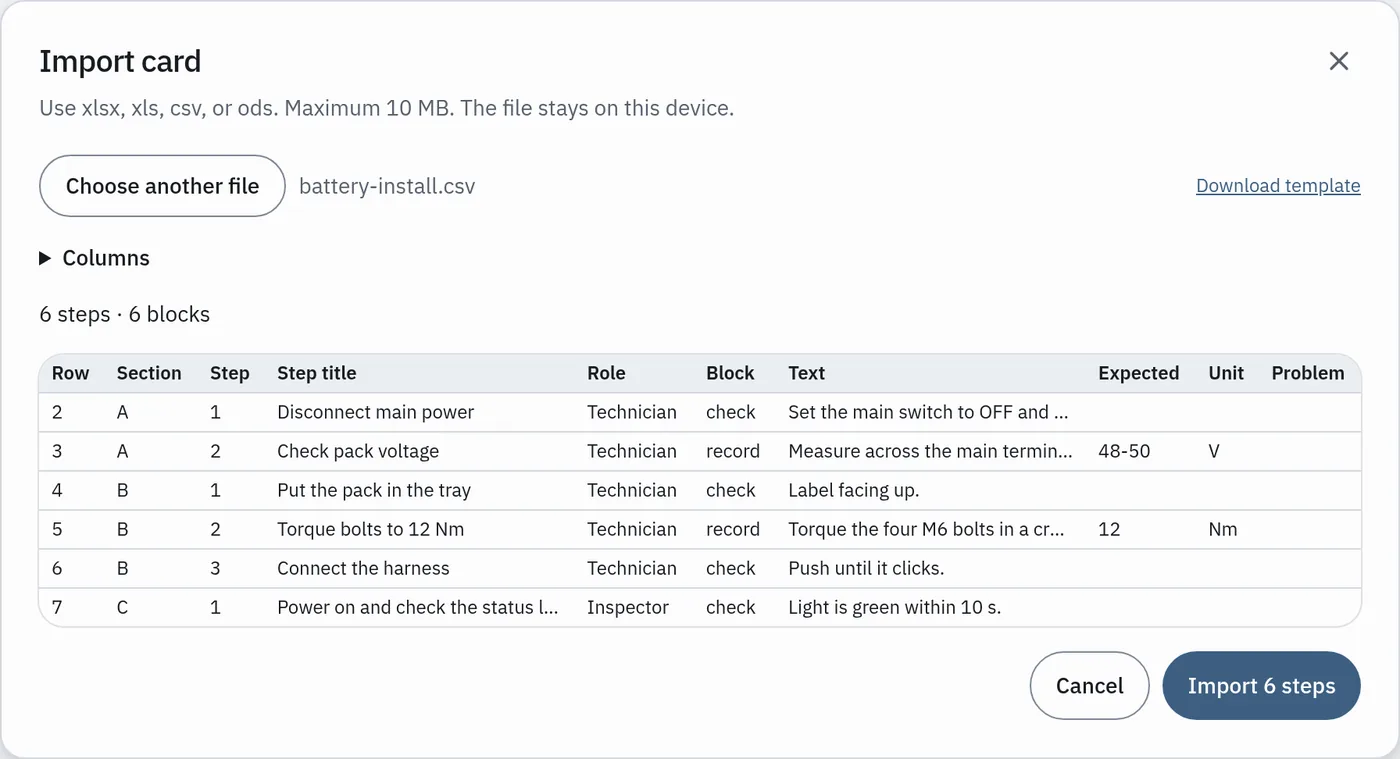Select file name battery-install.csv
1400x759 pixels.
[x=387, y=186]
